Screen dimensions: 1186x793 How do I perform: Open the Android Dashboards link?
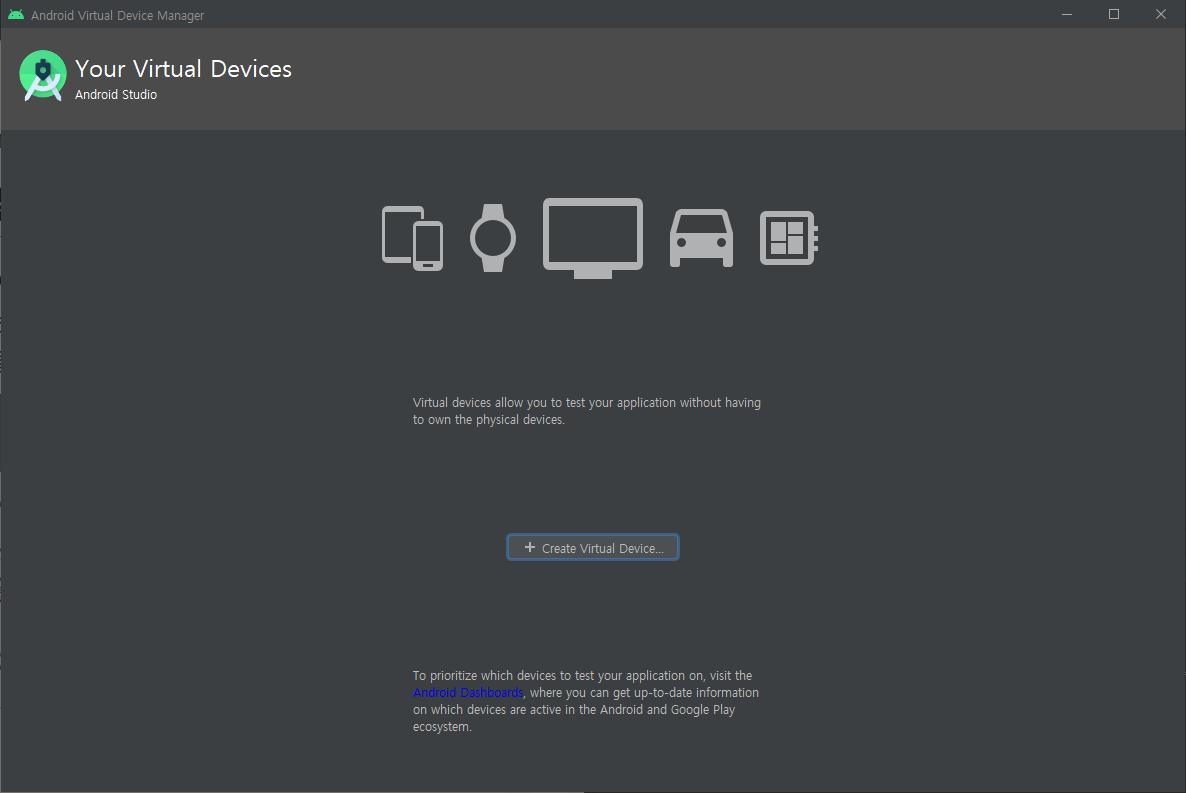click(468, 692)
